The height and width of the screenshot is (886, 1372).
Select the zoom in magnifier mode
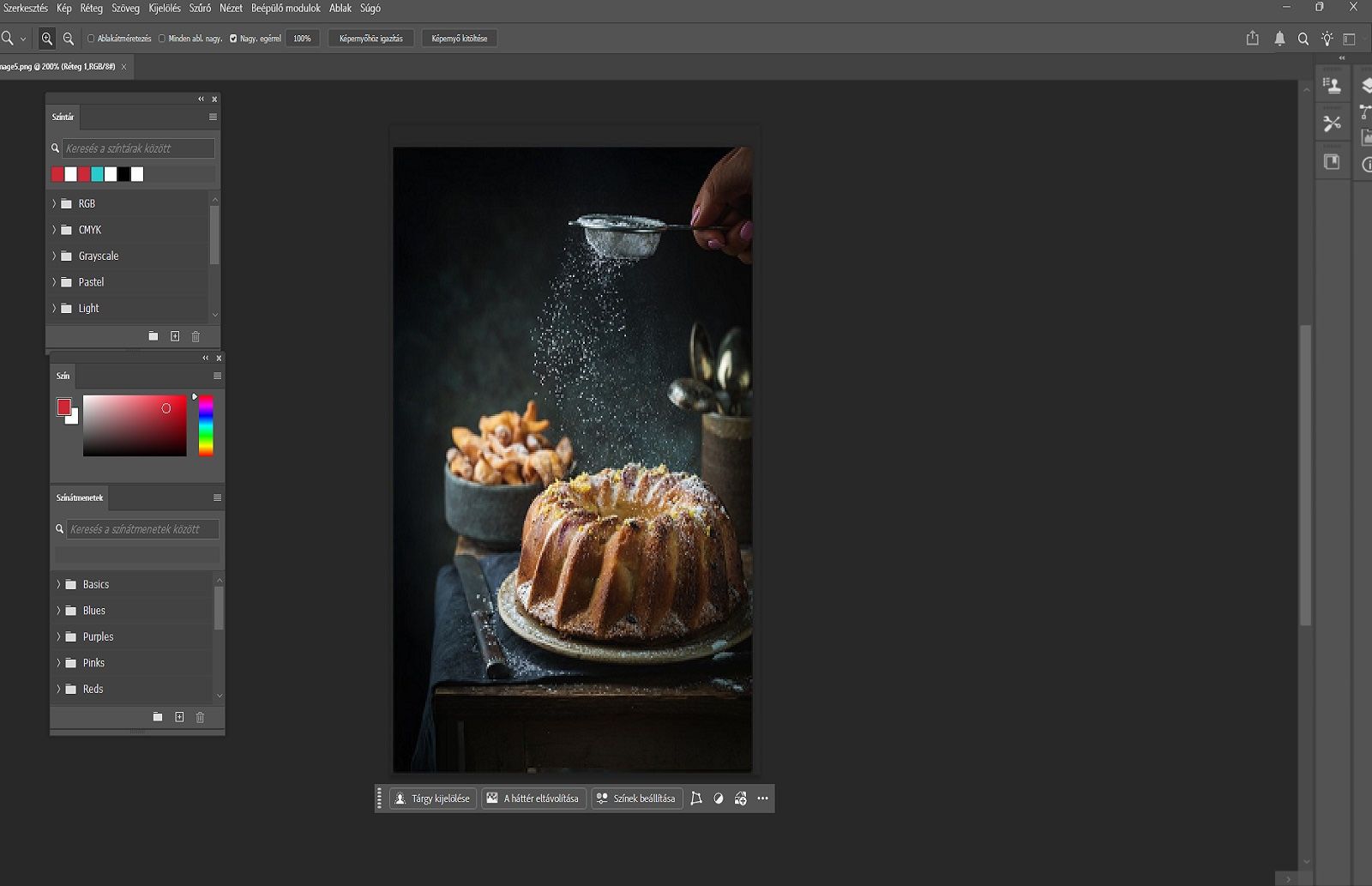click(x=47, y=39)
